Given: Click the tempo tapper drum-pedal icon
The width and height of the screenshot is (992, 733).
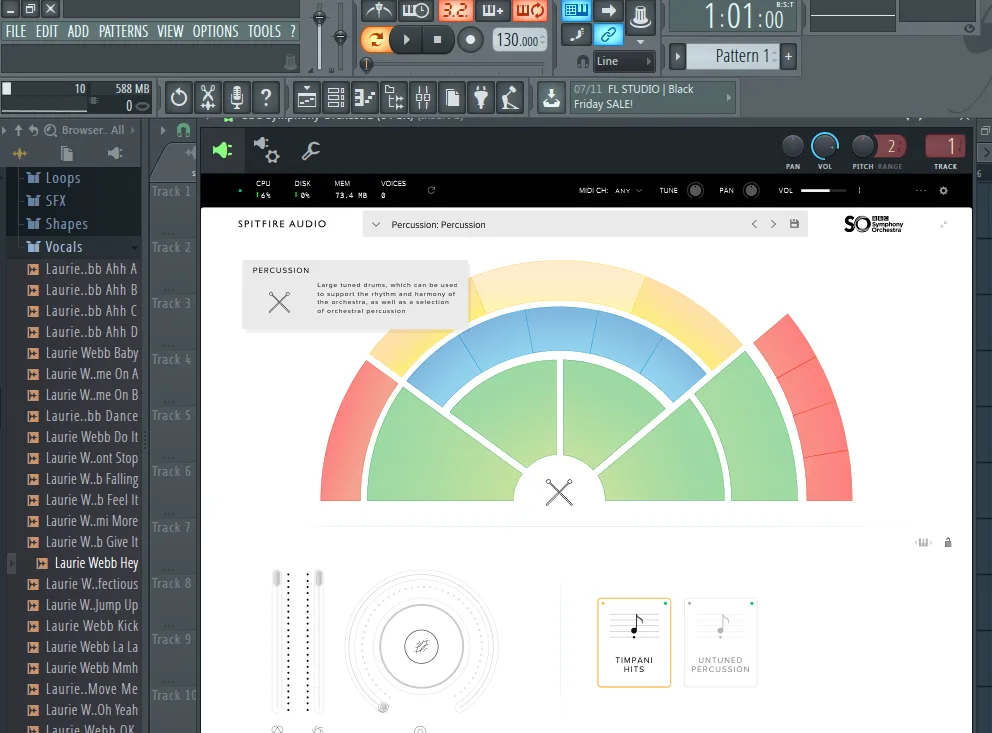Looking at the screenshot, I should [511, 97].
